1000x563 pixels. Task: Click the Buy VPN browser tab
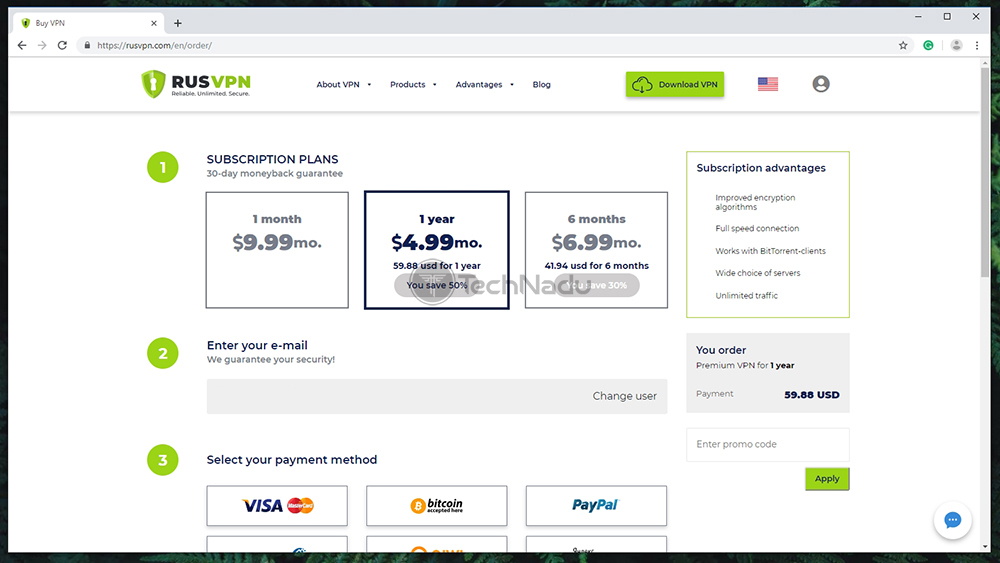pos(88,23)
